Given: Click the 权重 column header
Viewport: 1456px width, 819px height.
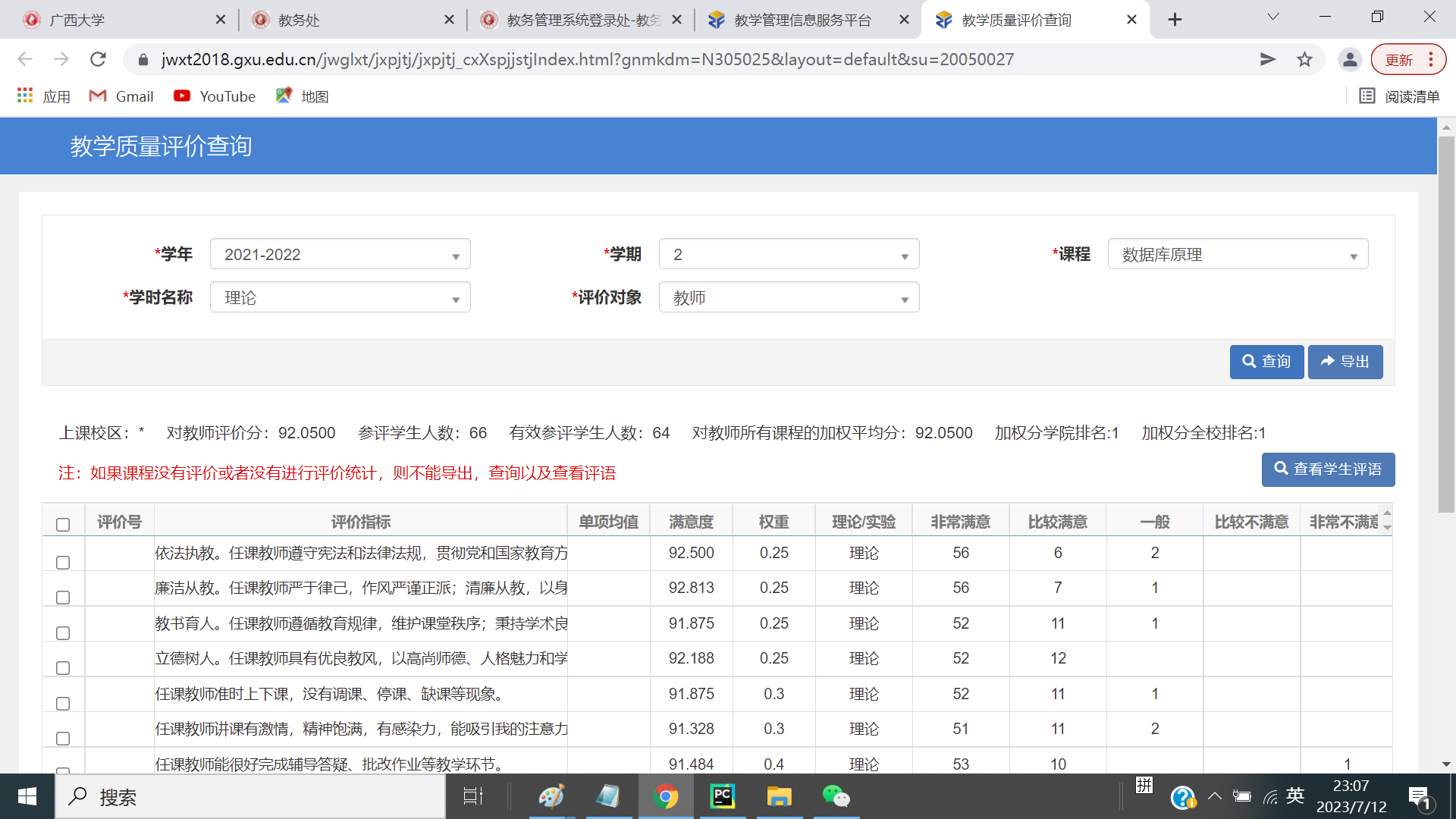Looking at the screenshot, I should pyautogui.click(x=773, y=522).
